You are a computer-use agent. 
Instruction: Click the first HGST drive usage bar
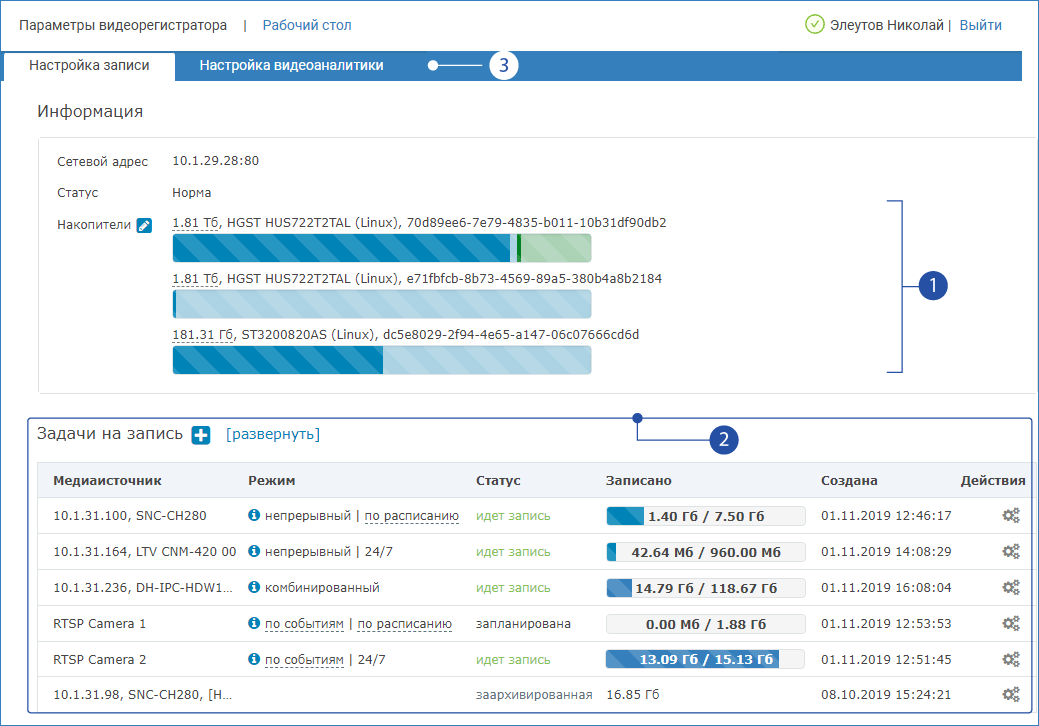tap(381, 248)
